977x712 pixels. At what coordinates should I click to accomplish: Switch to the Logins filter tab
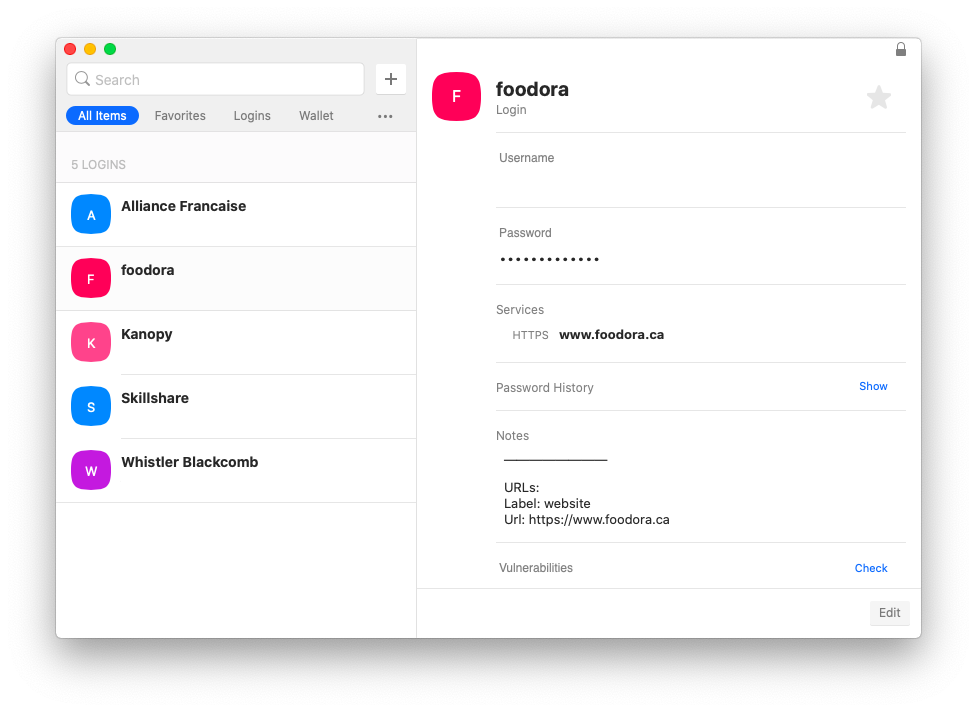coord(251,116)
